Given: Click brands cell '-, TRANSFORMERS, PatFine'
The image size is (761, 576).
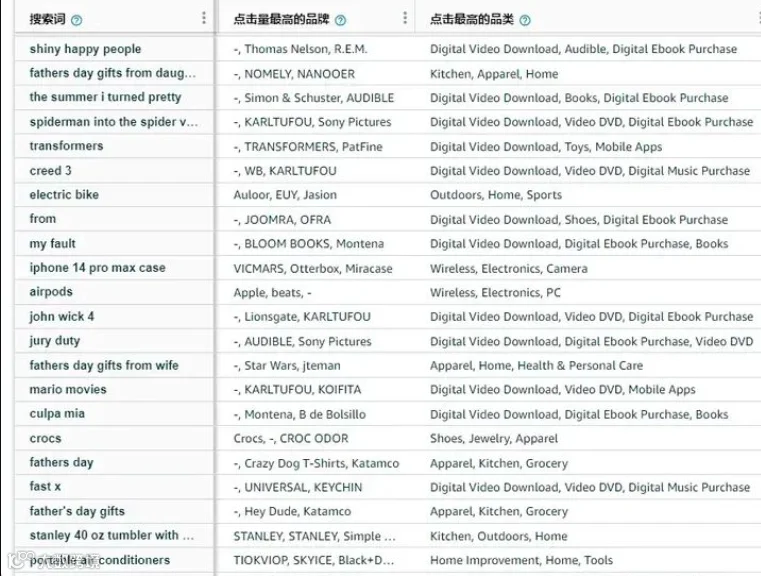Looking at the screenshot, I should tap(308, 147).
